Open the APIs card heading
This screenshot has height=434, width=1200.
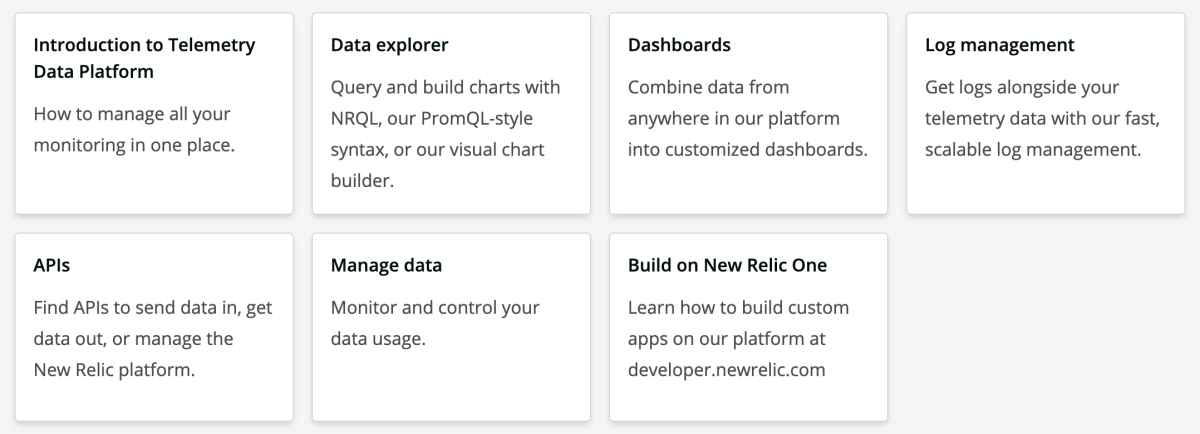point(52,265)
